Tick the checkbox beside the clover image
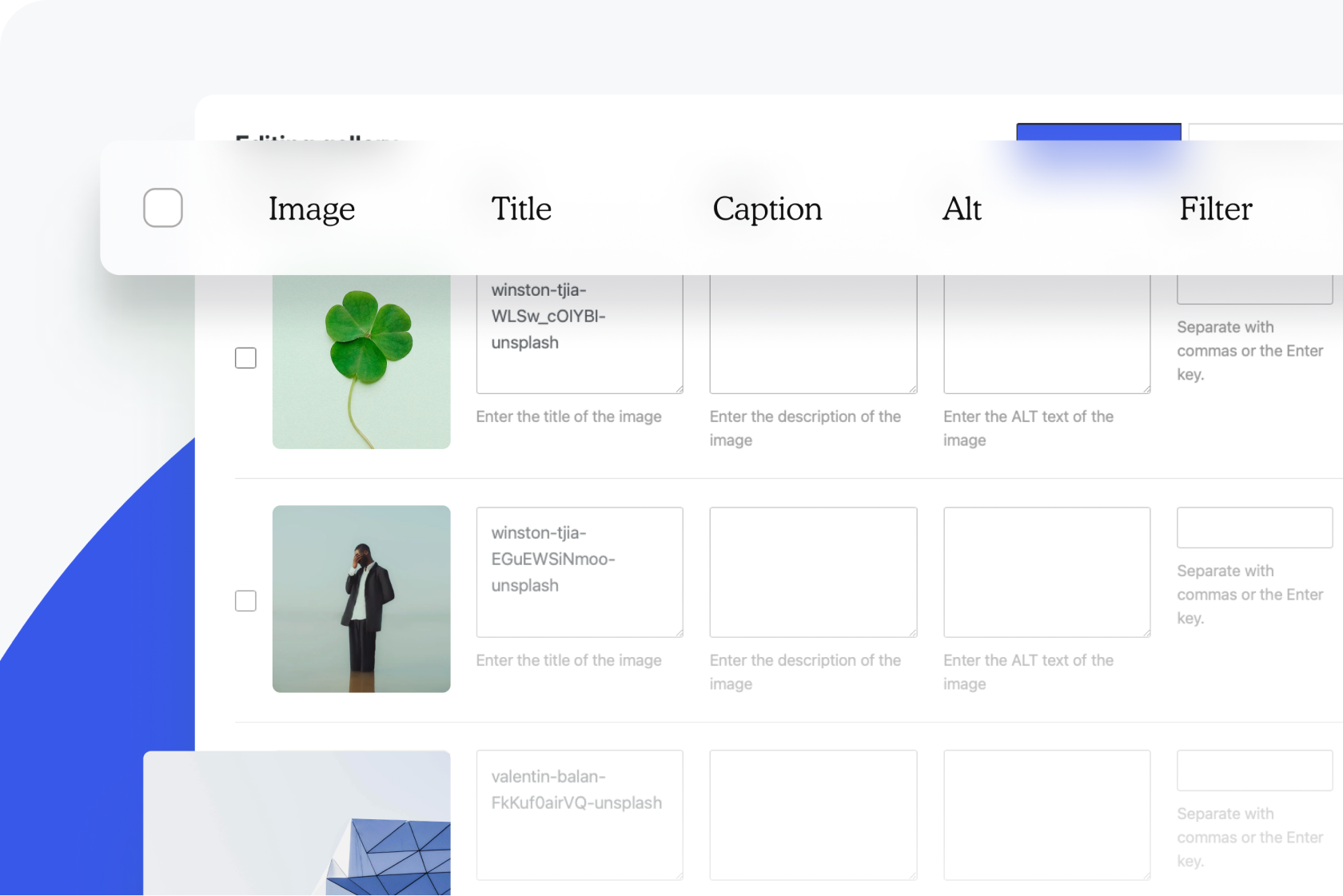The width and height of the screenshot is (1343, 896). [245, 358]
